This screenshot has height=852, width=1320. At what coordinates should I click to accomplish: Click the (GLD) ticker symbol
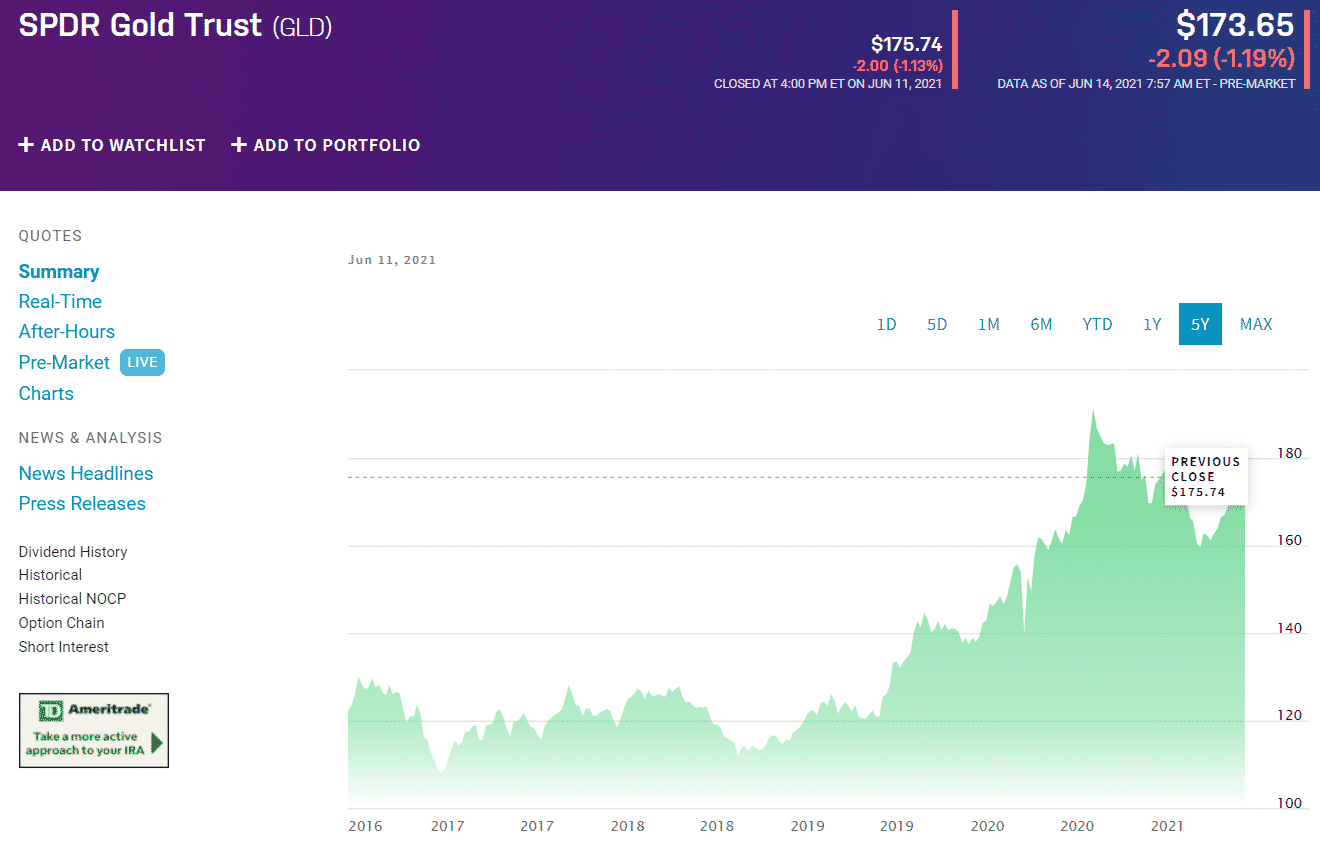pos(302,27)
